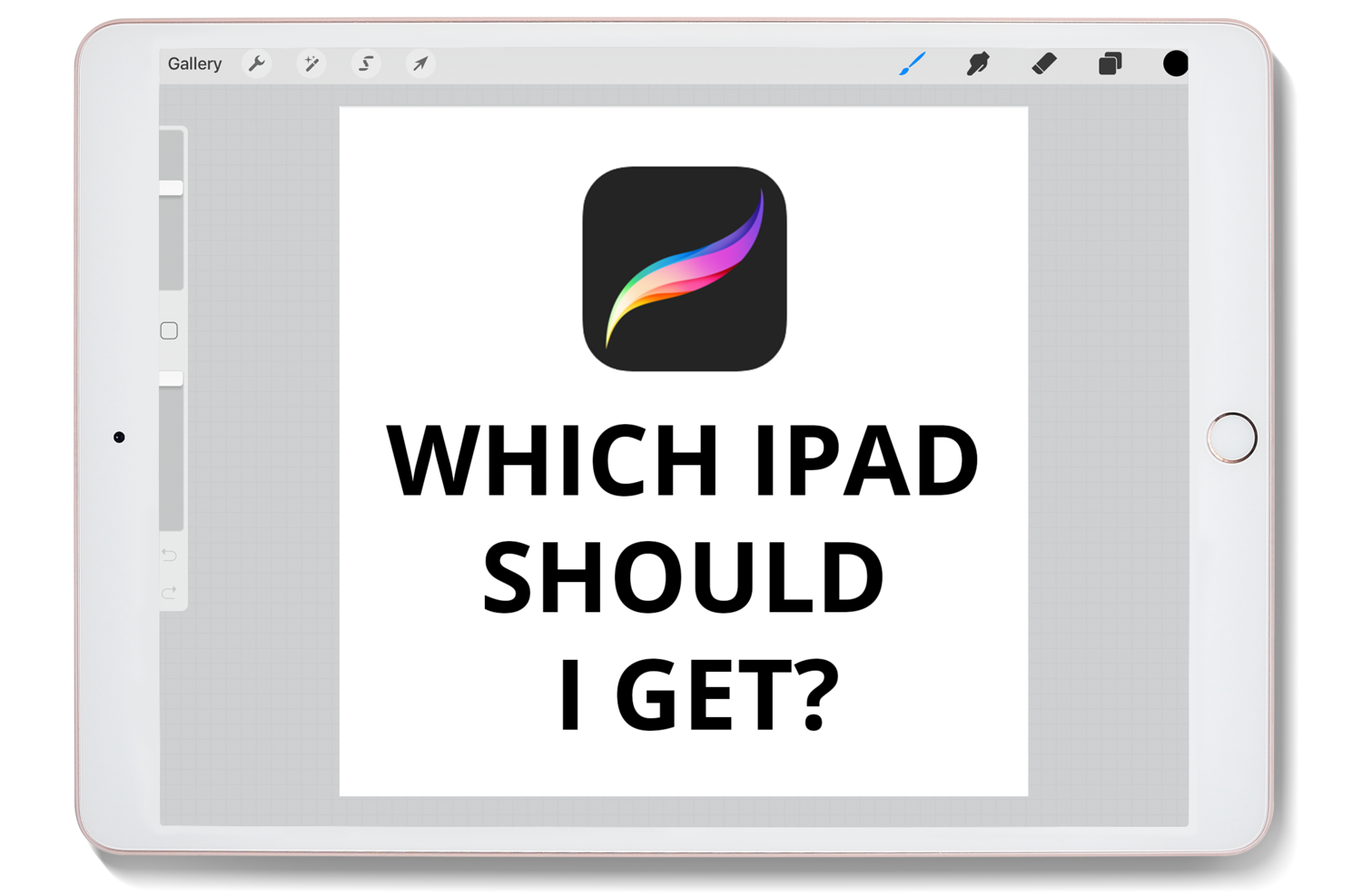Open the Gallery view
Screen dimensions: 1362x896
tap(194, 64)
